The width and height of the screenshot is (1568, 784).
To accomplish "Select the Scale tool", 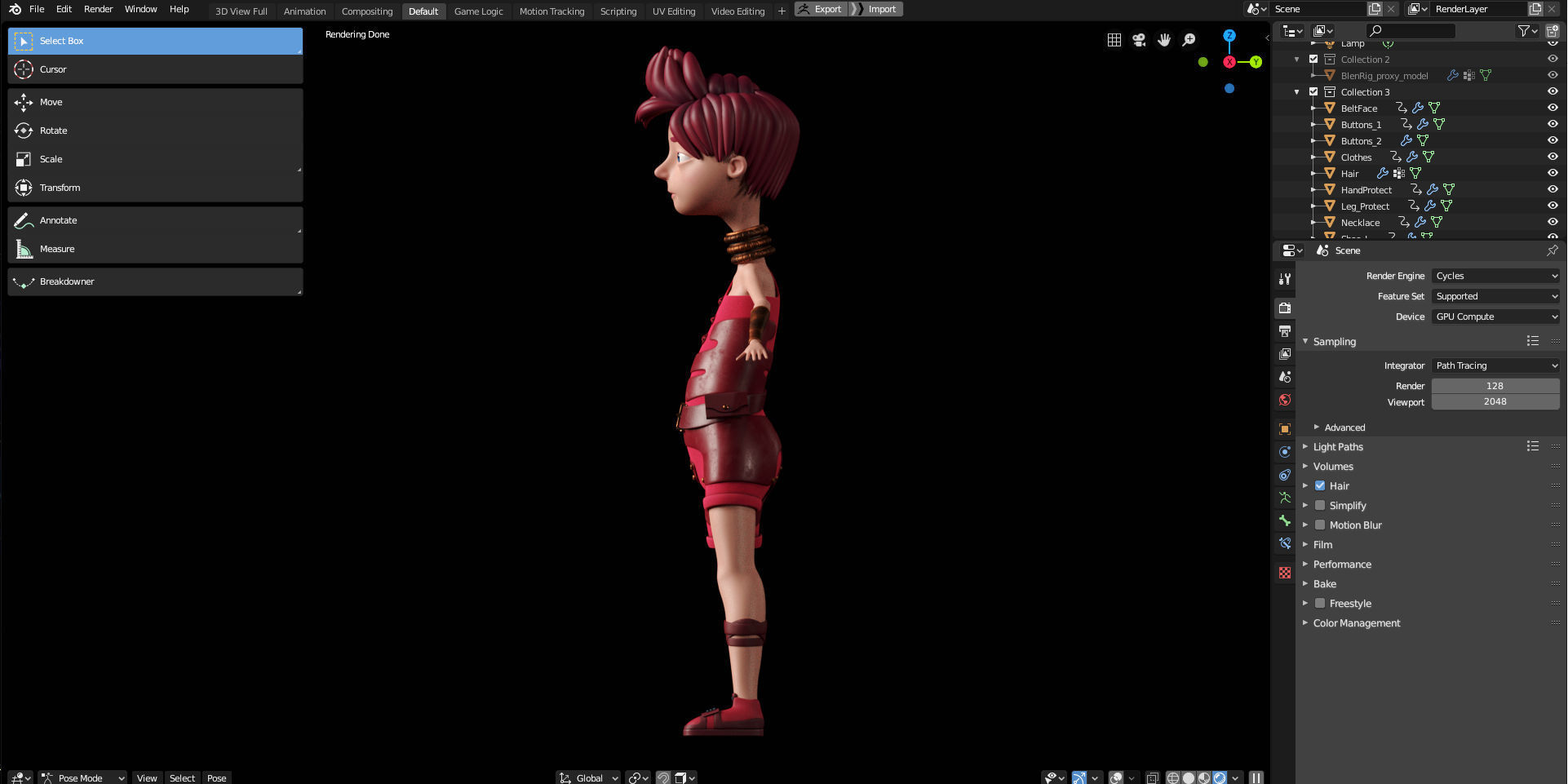I will (155, 159).
